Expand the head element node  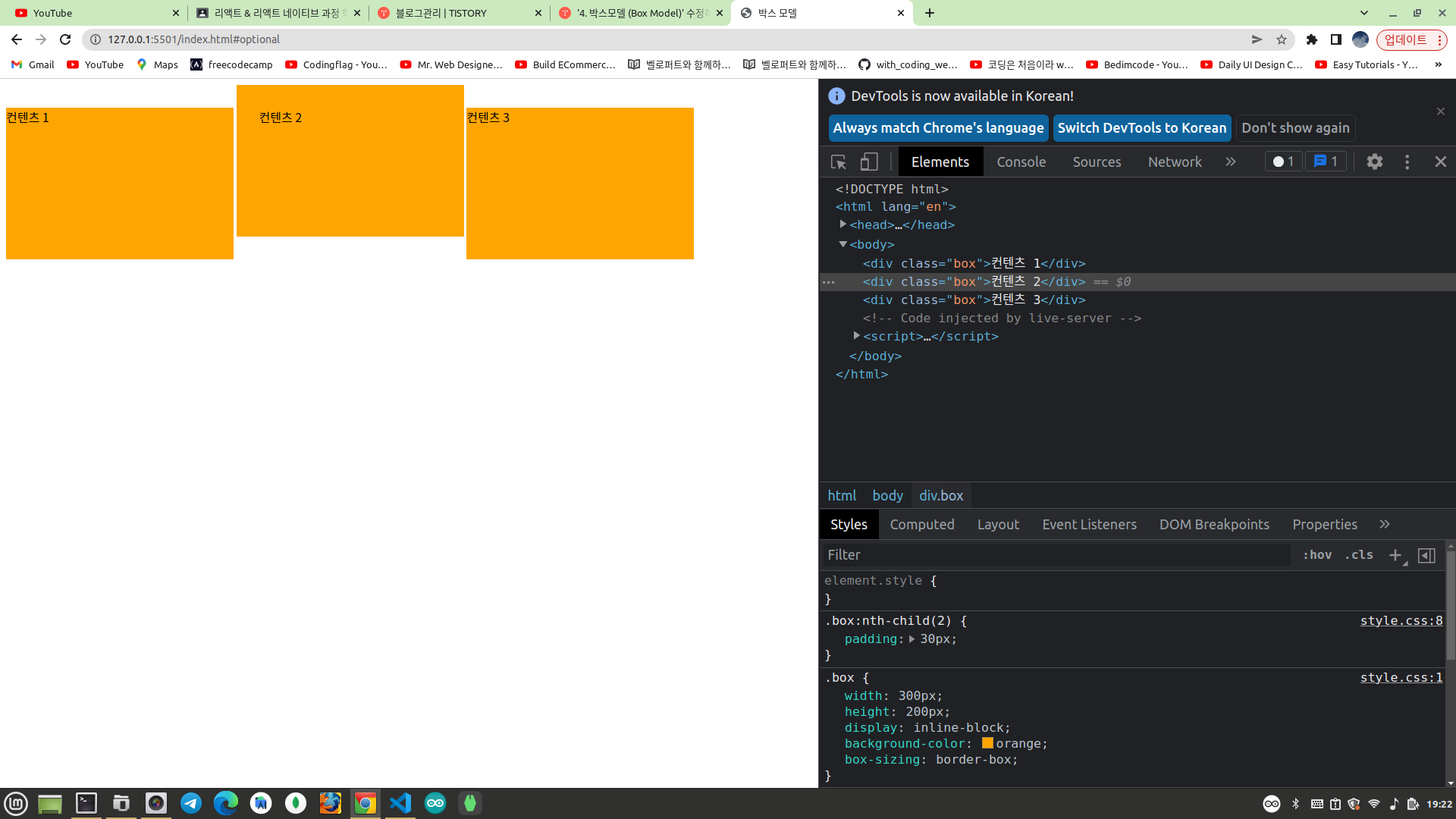pos(843,224)
